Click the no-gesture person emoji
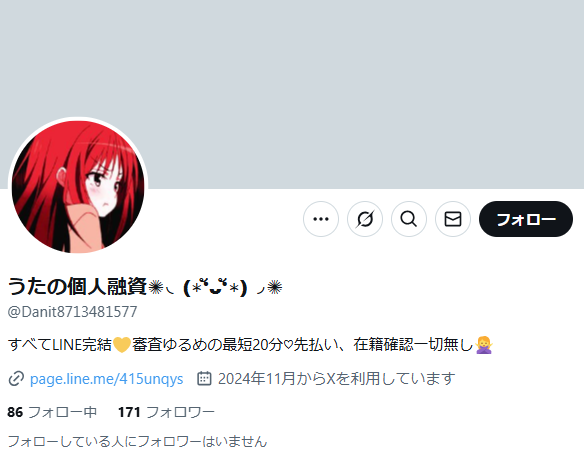Viewport: 584px width, 468px height. pos(484,344)
